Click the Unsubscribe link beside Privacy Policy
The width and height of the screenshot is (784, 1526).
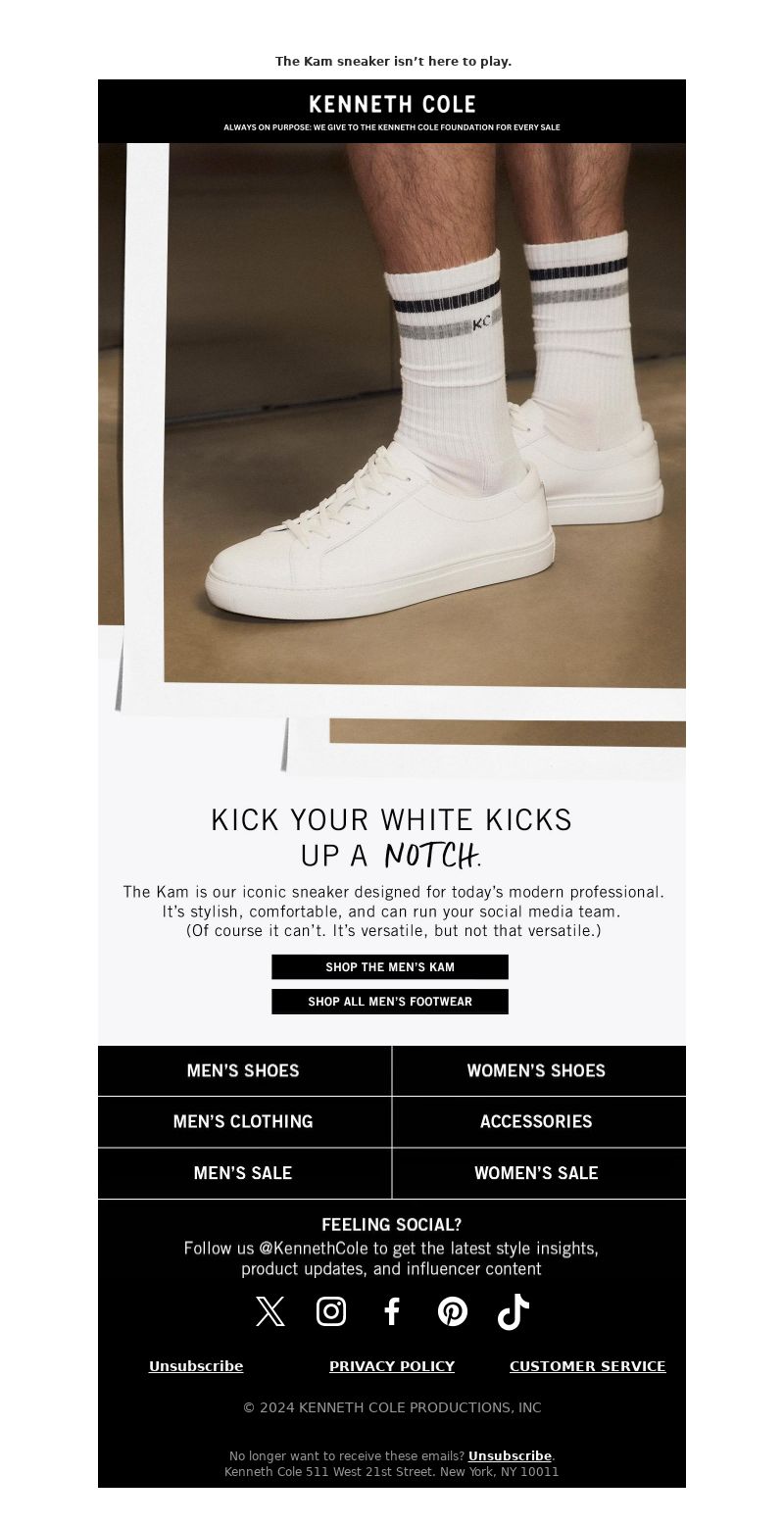[x=196, y=1366]
